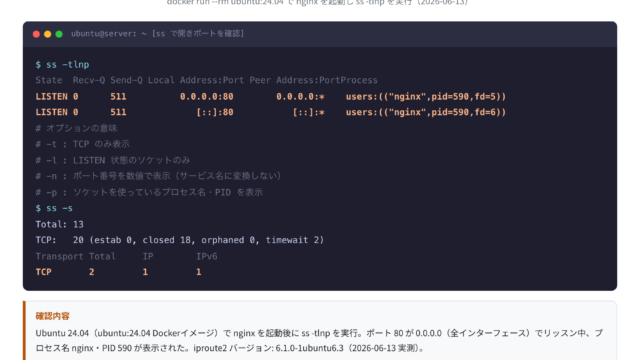Click the Transport Total IP IPv6 header
Image resolution: width=640 pixels, height=360 pixels.
pyautogui.click(x=126, y=256)
